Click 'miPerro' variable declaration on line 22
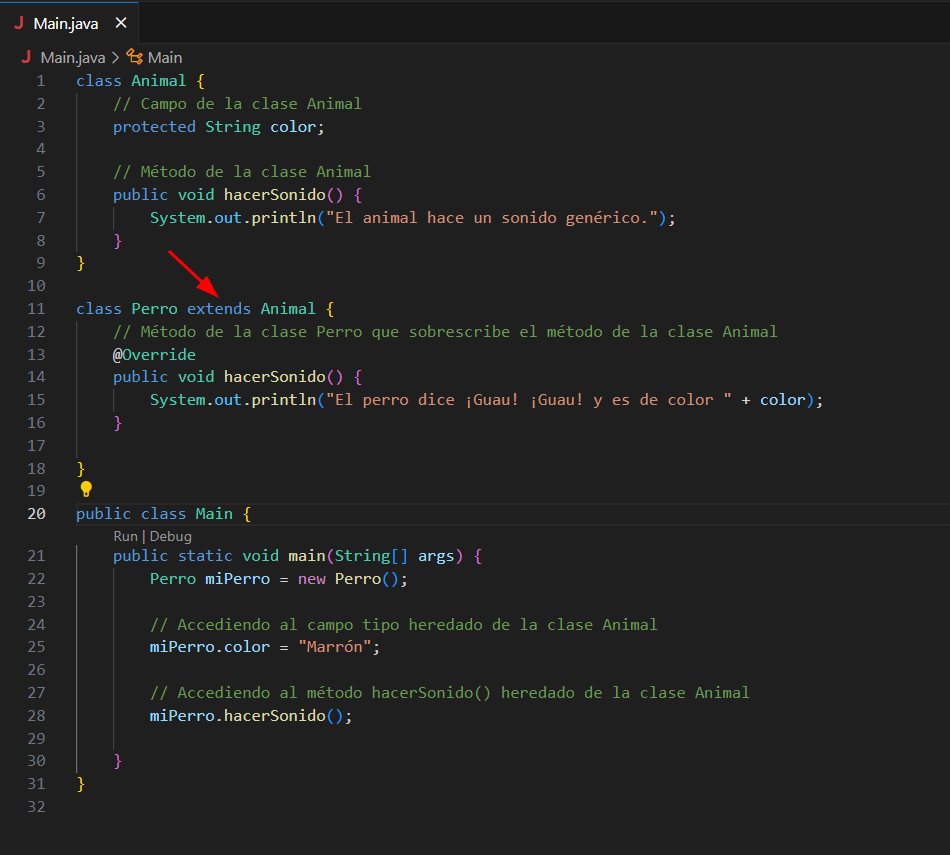Screen dimensions: 950x855 coord(238,579)
